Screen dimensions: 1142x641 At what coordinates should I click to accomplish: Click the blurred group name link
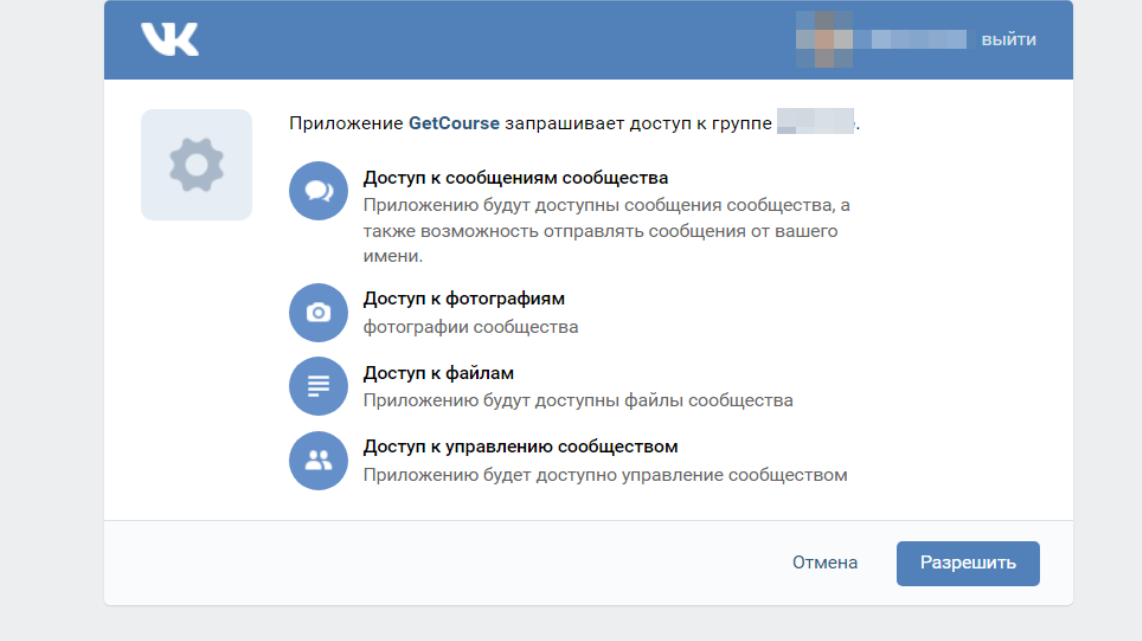[x=816, y=122]
